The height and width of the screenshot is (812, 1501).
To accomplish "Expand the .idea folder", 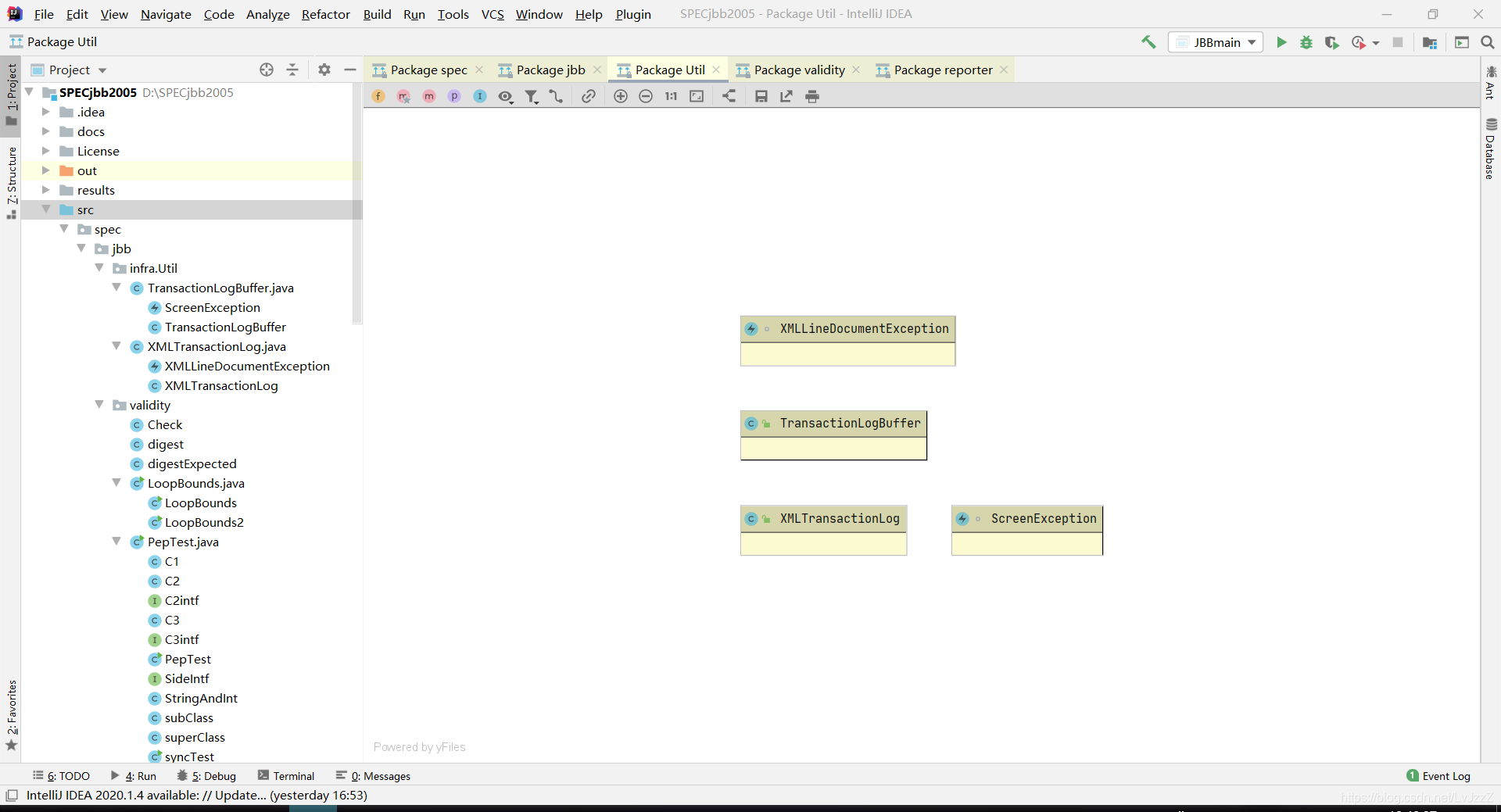I will (x=45, y=112).
